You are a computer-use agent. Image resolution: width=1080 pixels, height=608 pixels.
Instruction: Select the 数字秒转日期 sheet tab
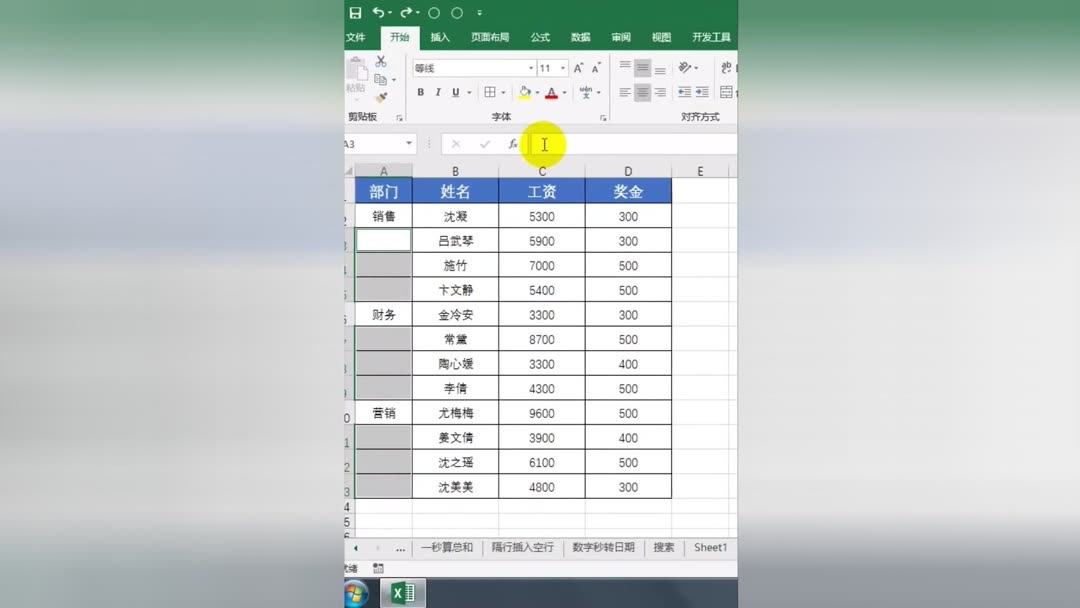pyautogui.click(x=604, y=547)
